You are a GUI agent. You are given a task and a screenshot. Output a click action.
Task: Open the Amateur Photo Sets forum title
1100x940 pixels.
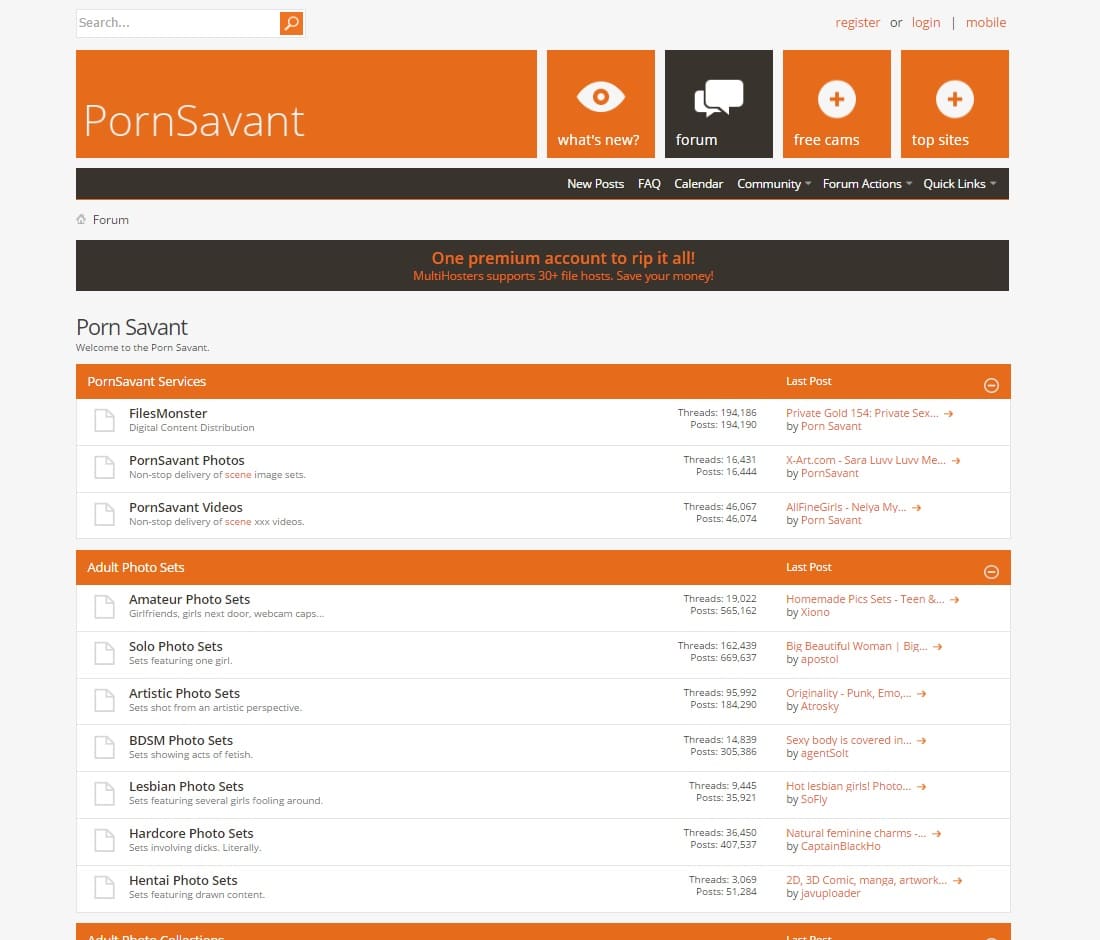pyautogui.click(x=189, y=599)
